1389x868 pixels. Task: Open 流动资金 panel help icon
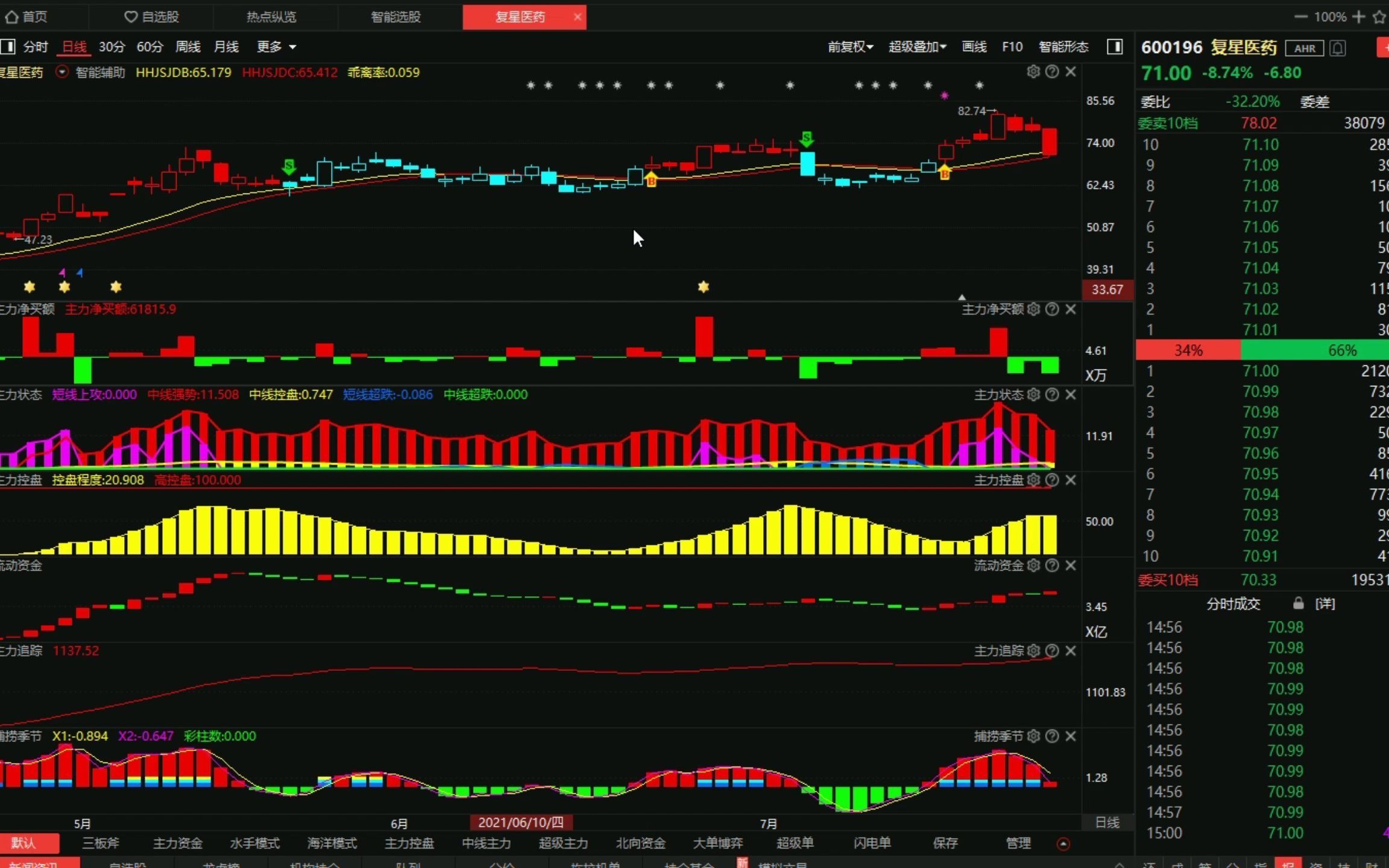coord(1052,565)
